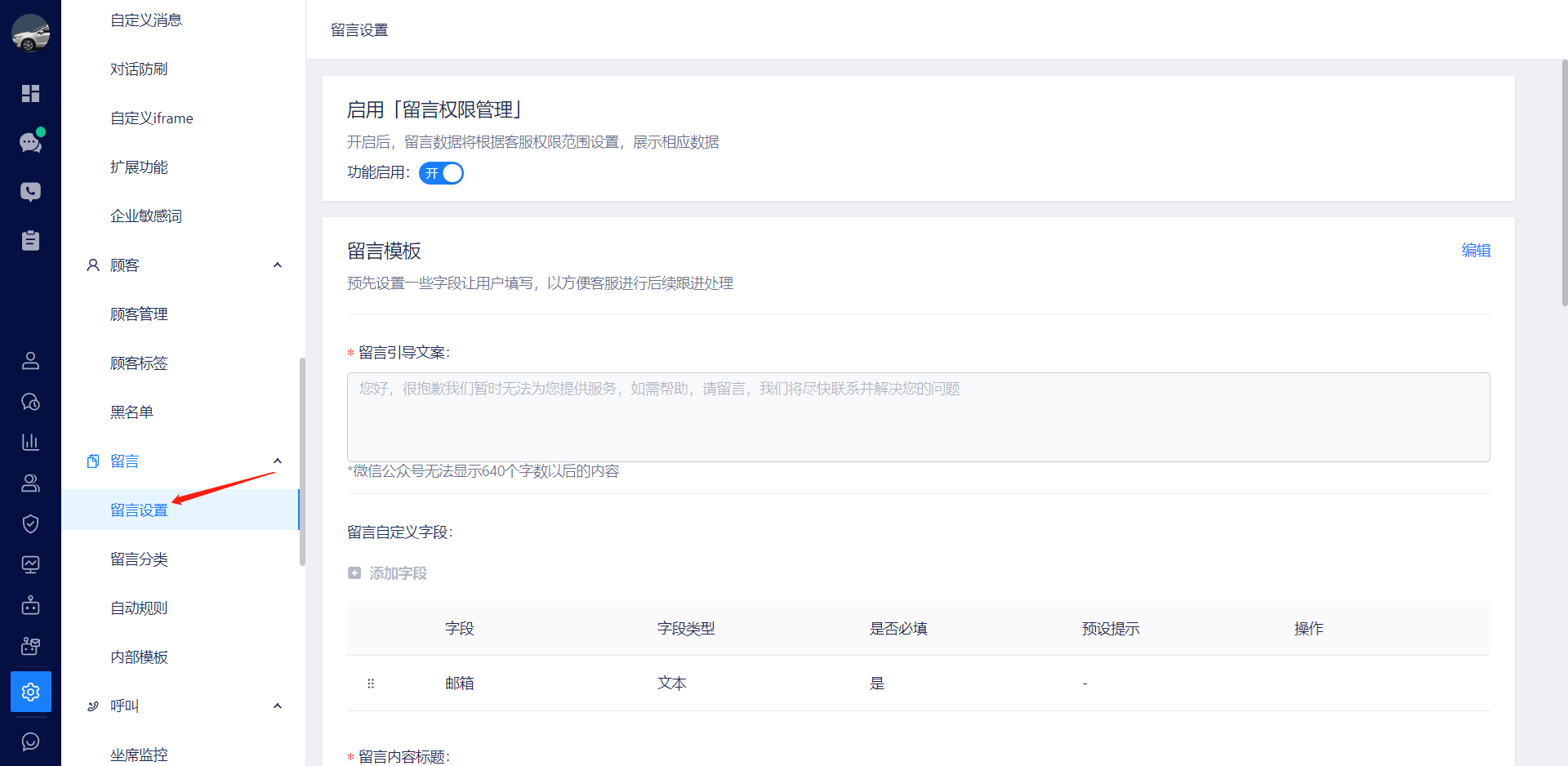Click the 预设提示 column header
Image resolution: width=1568 pixels, height=766 pixels.
[x=1111, y=629]
